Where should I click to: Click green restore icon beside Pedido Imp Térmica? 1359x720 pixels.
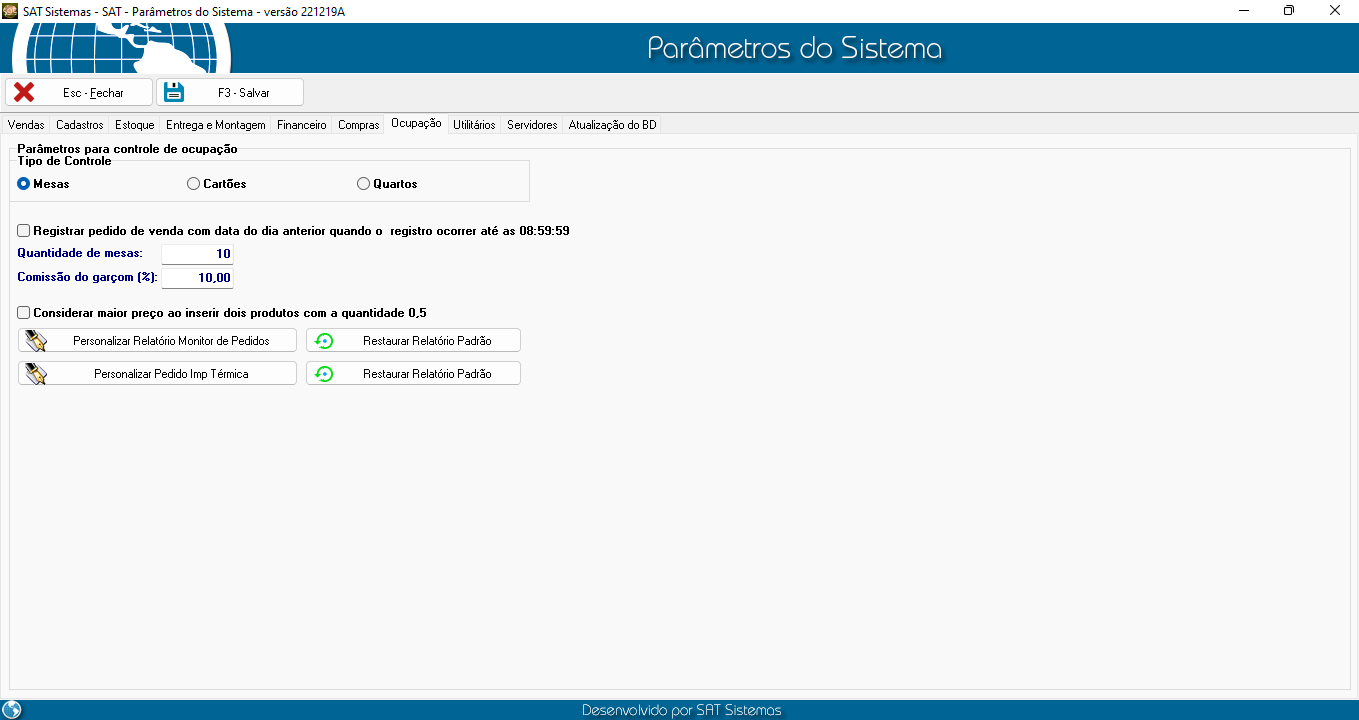[x=324, y=374]
